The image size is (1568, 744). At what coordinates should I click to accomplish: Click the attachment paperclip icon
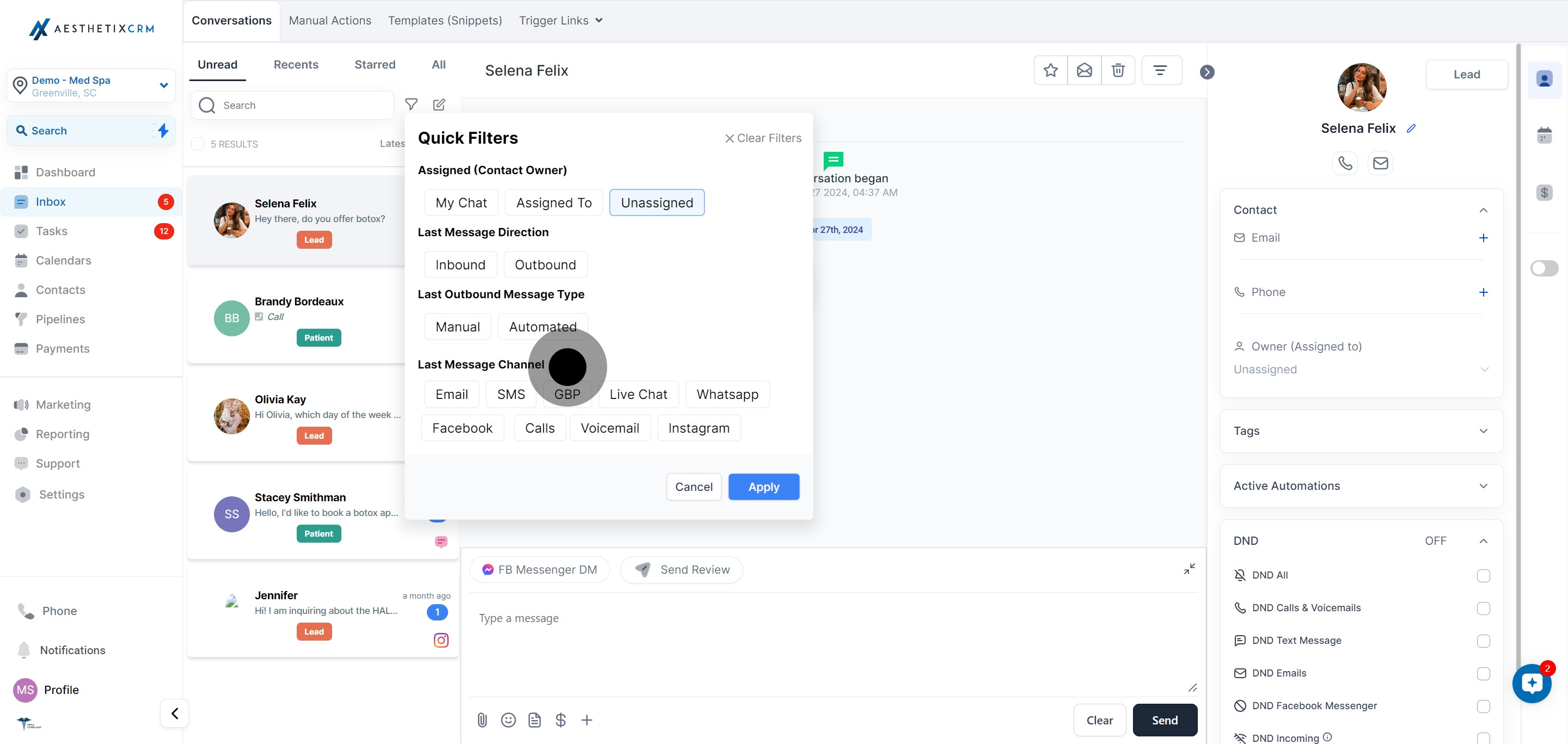pos(482,720)
